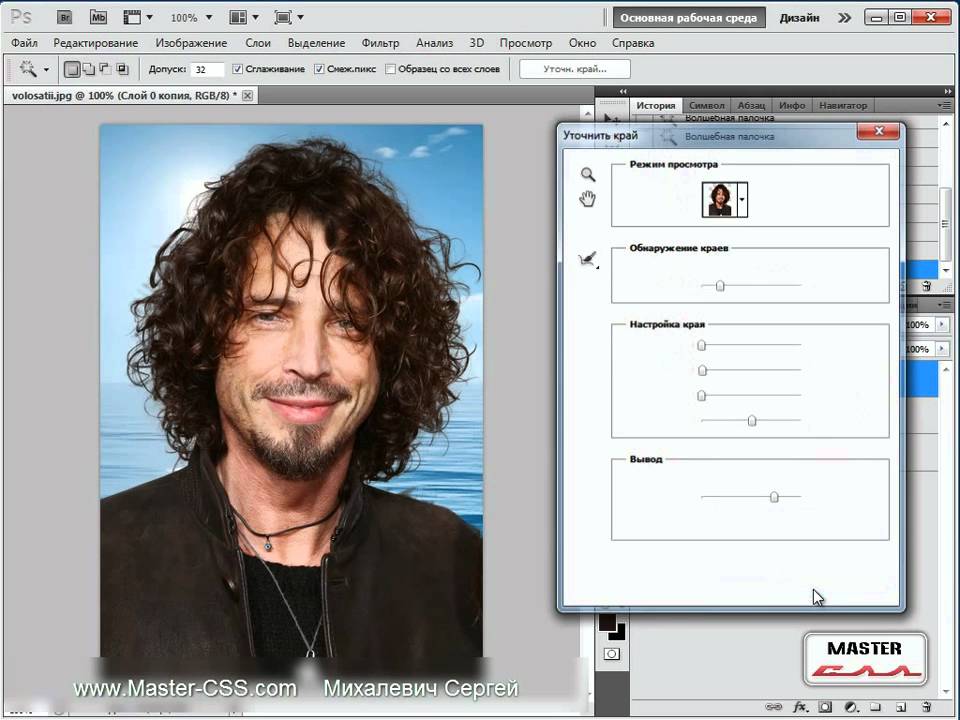The width and height of the screenshot is (960, 720).
Task: Open the Arrange Documents icon
Action: click(238, 17)
